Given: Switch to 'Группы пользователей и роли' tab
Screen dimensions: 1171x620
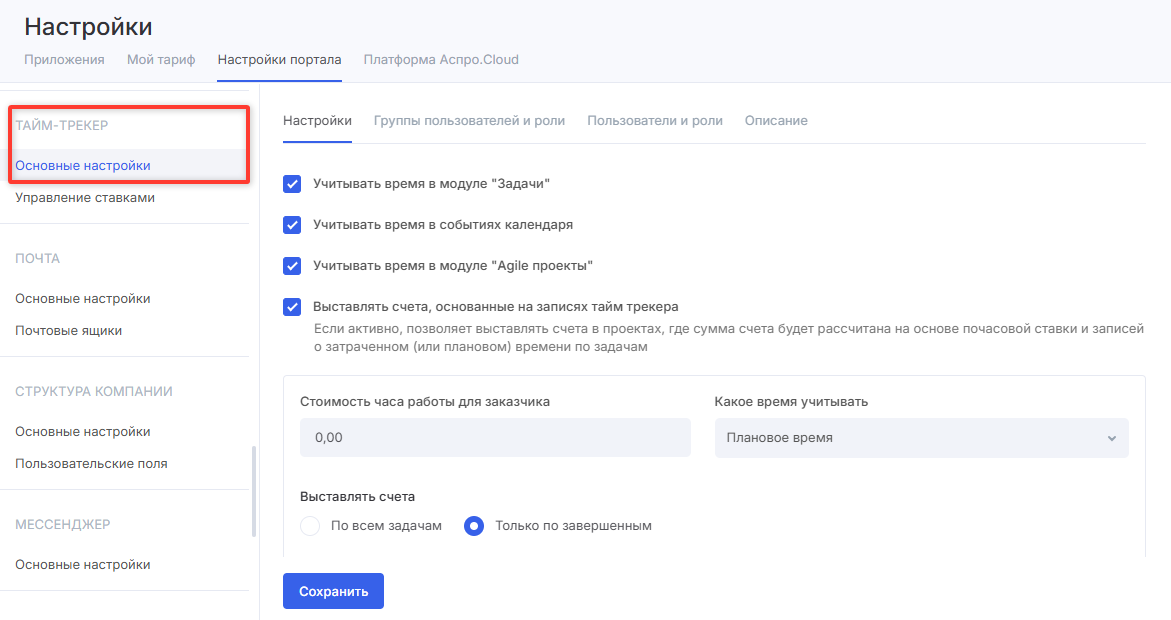Looking at the screenshot, I should pos(469,120).
